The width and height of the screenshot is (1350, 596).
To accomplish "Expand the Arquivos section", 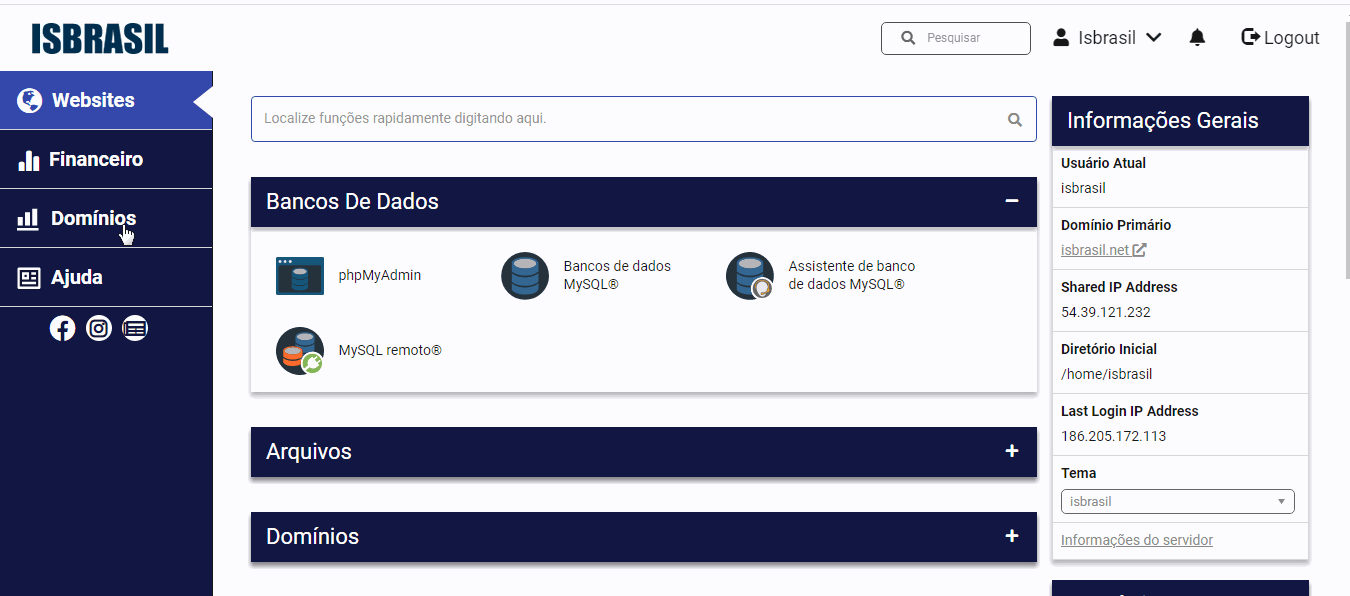I will pyautogui.click(x=1012, y=451).
